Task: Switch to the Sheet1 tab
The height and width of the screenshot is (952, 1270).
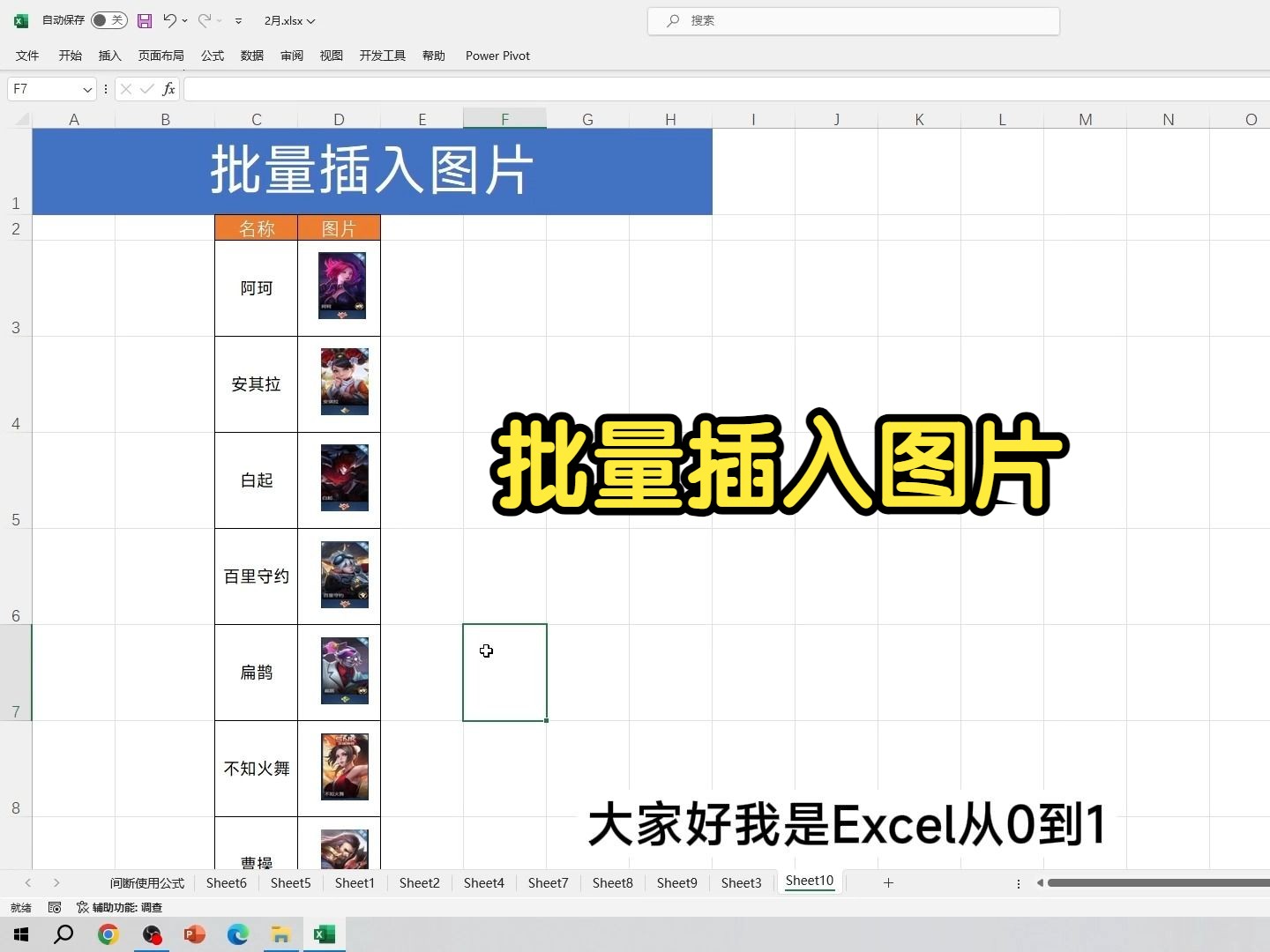Action: (x=355, y=882)
